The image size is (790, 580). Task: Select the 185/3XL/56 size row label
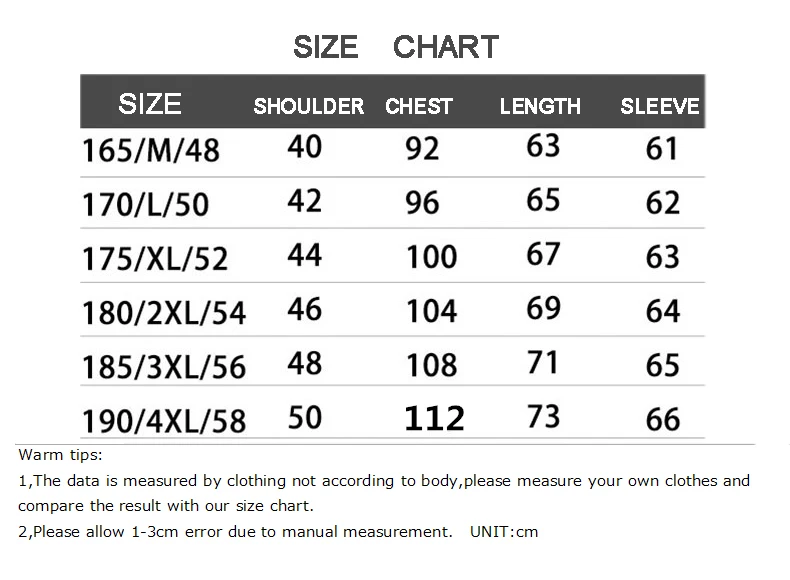coord(164,366)
